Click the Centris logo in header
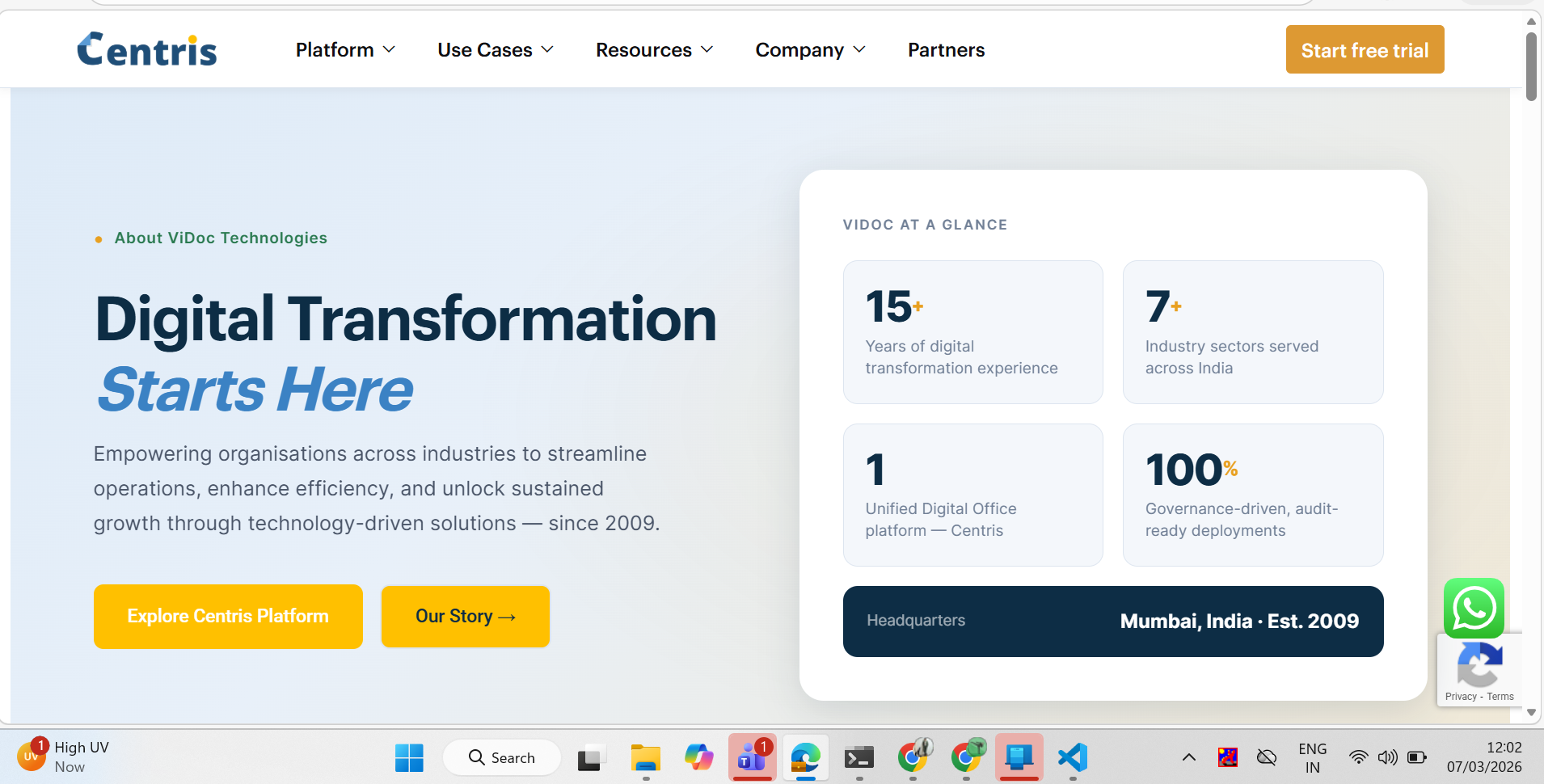The width and height of the screenshot is (1544, 784). pyautogui.click(x=147, y=50)
